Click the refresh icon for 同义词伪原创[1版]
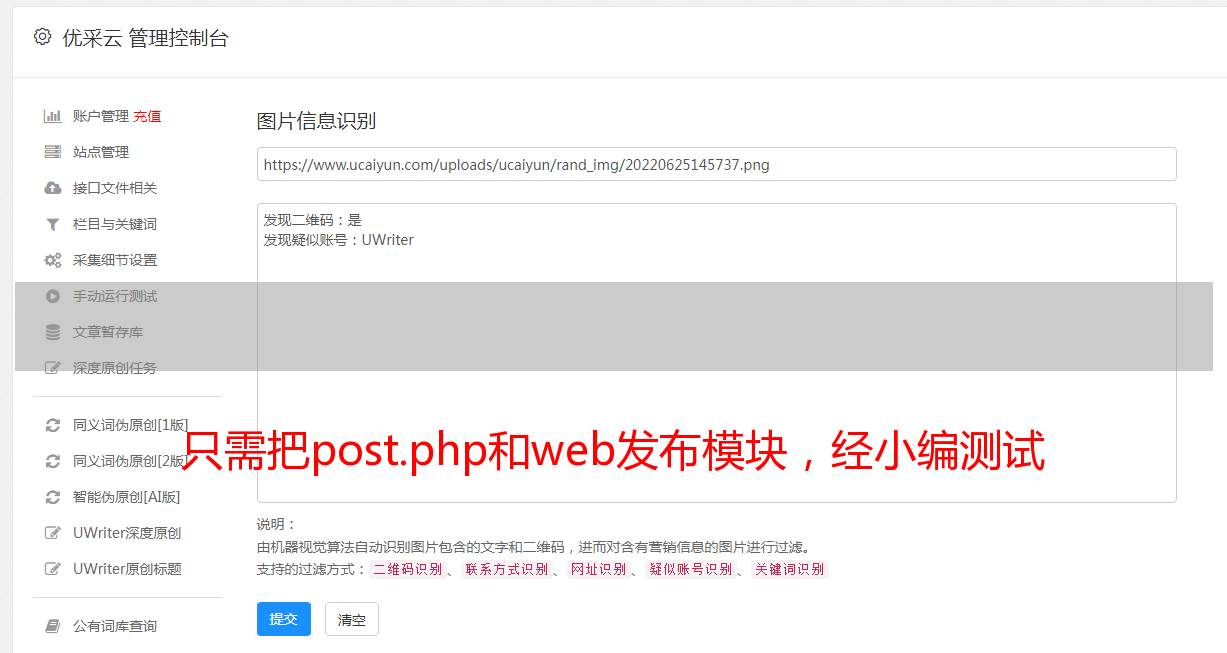This screenshot has width=1227, height=653. point(53,425)
